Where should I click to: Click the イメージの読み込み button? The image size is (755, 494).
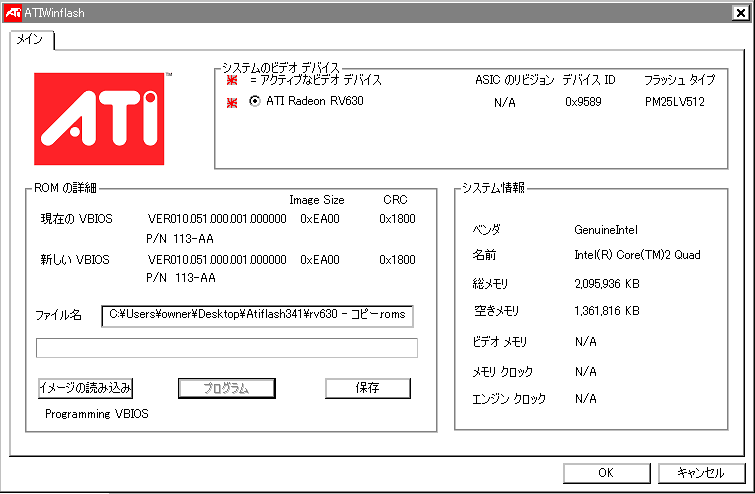(x=85, y=388)
